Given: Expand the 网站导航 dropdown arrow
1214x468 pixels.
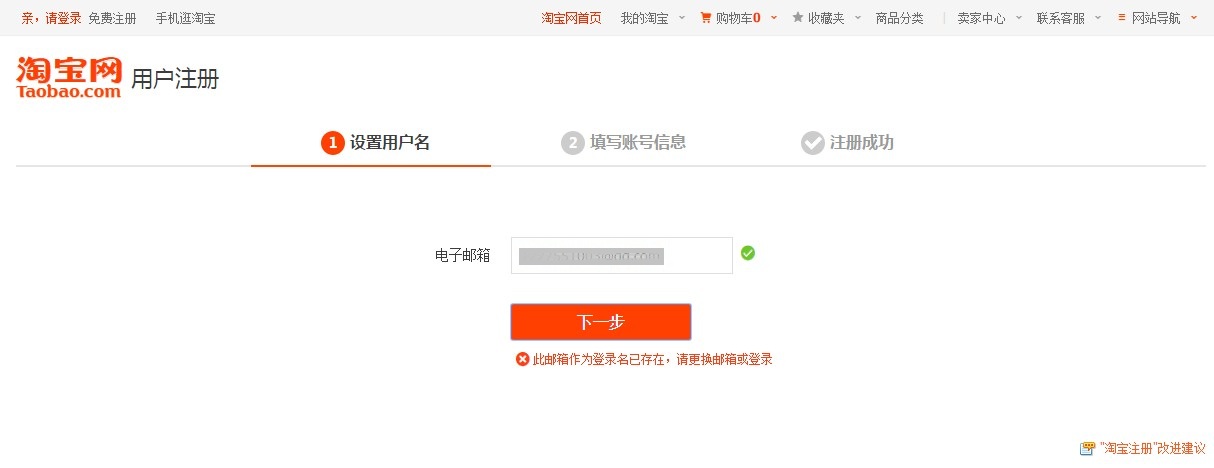Looking at the screenshot, I should 1193,18.
